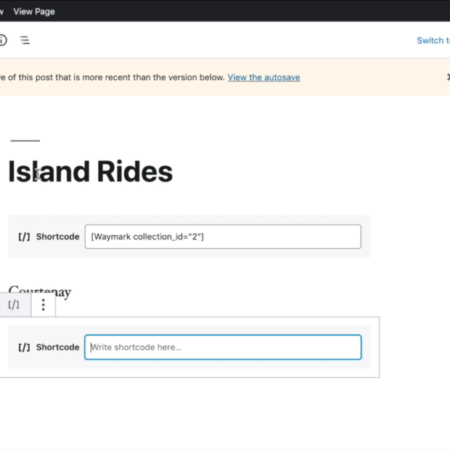This screenshot has height=450, width=450.
Task: Click the shortcode block type icon in toolbar
Action: [x=14, y=305]
